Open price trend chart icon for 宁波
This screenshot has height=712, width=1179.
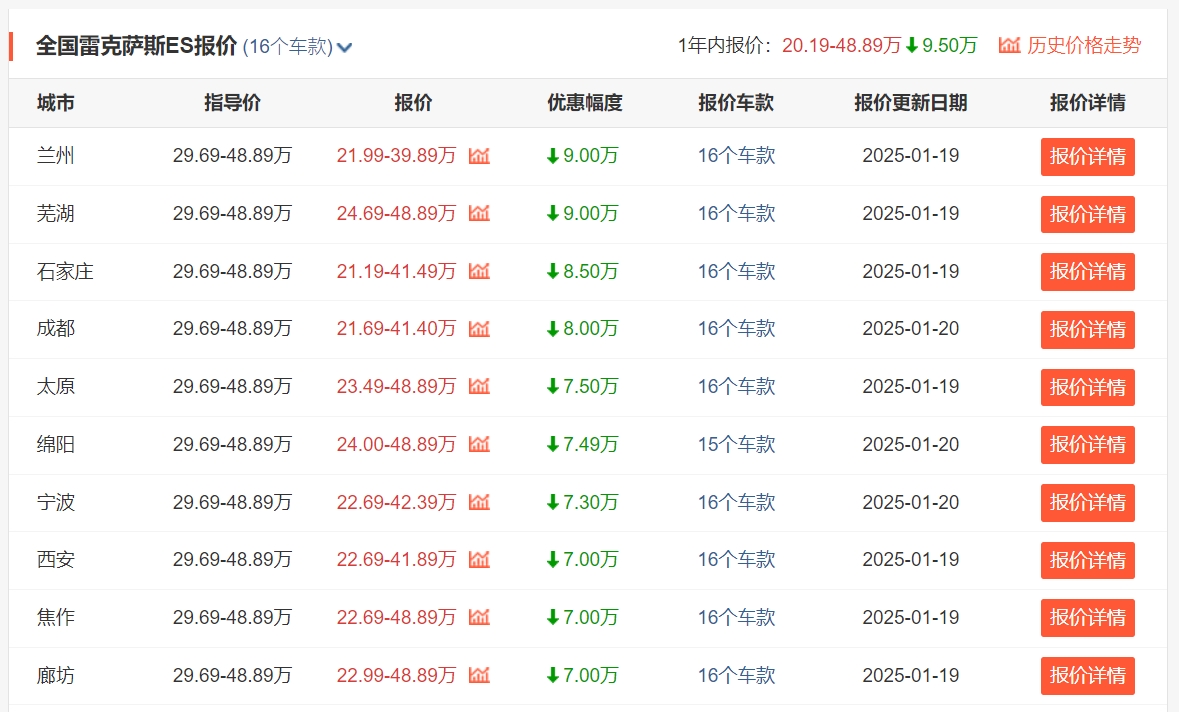[x=479, y=502]
